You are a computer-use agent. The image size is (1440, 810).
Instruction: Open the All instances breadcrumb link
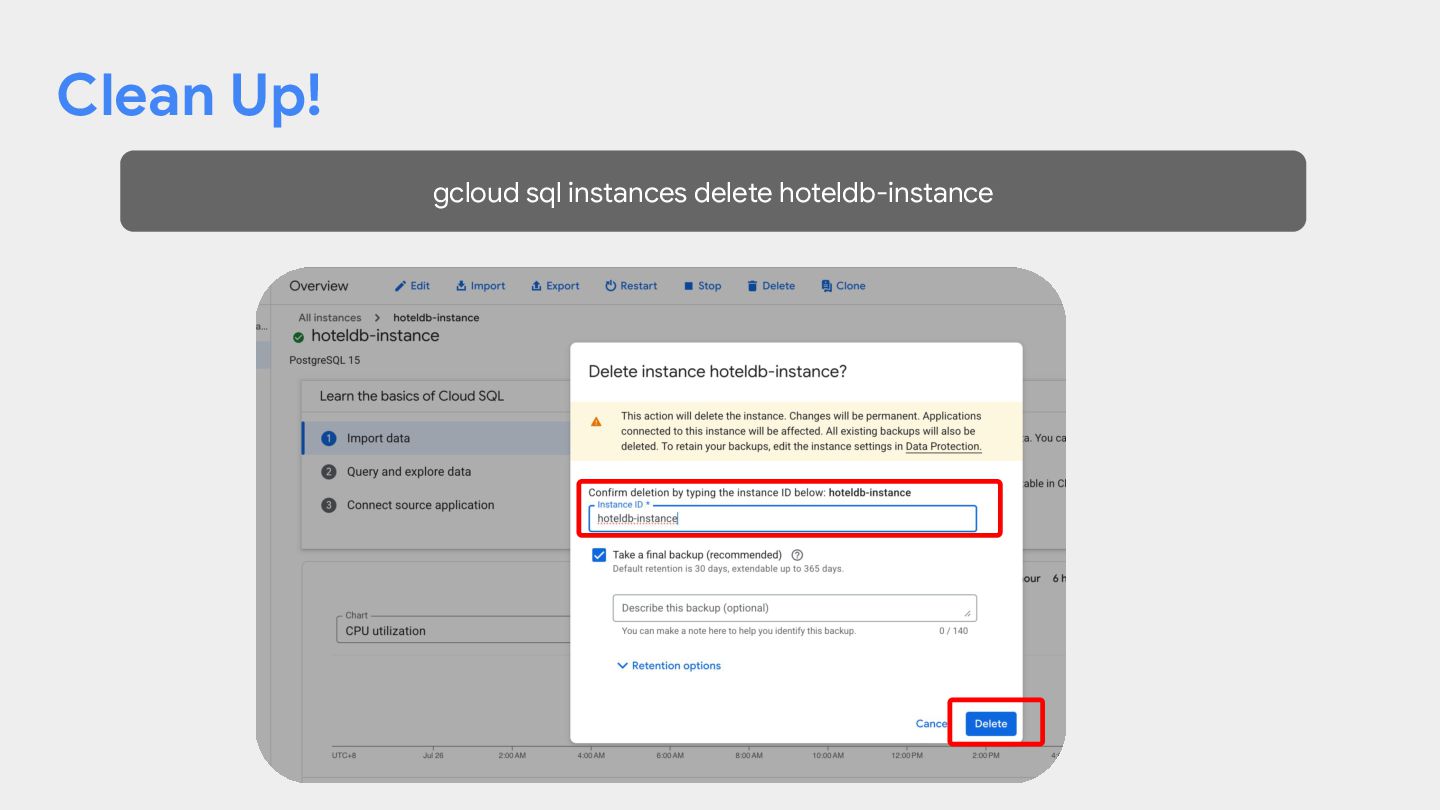click(329, 318)
